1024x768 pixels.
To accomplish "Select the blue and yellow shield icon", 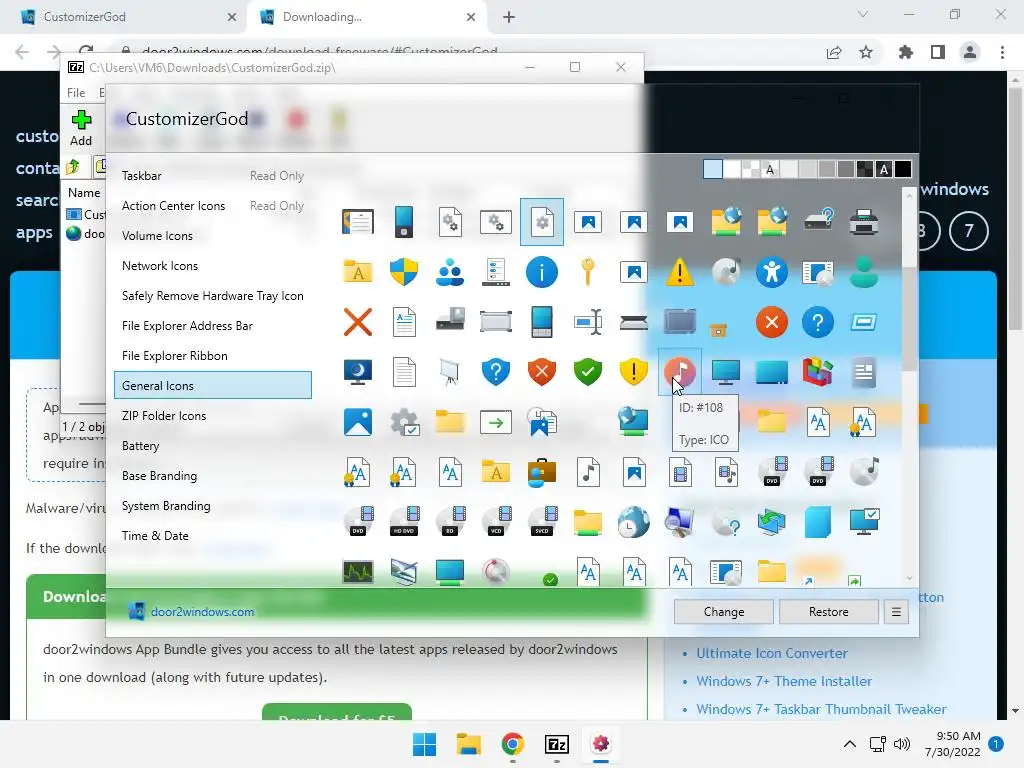I will tap(404, 272).
